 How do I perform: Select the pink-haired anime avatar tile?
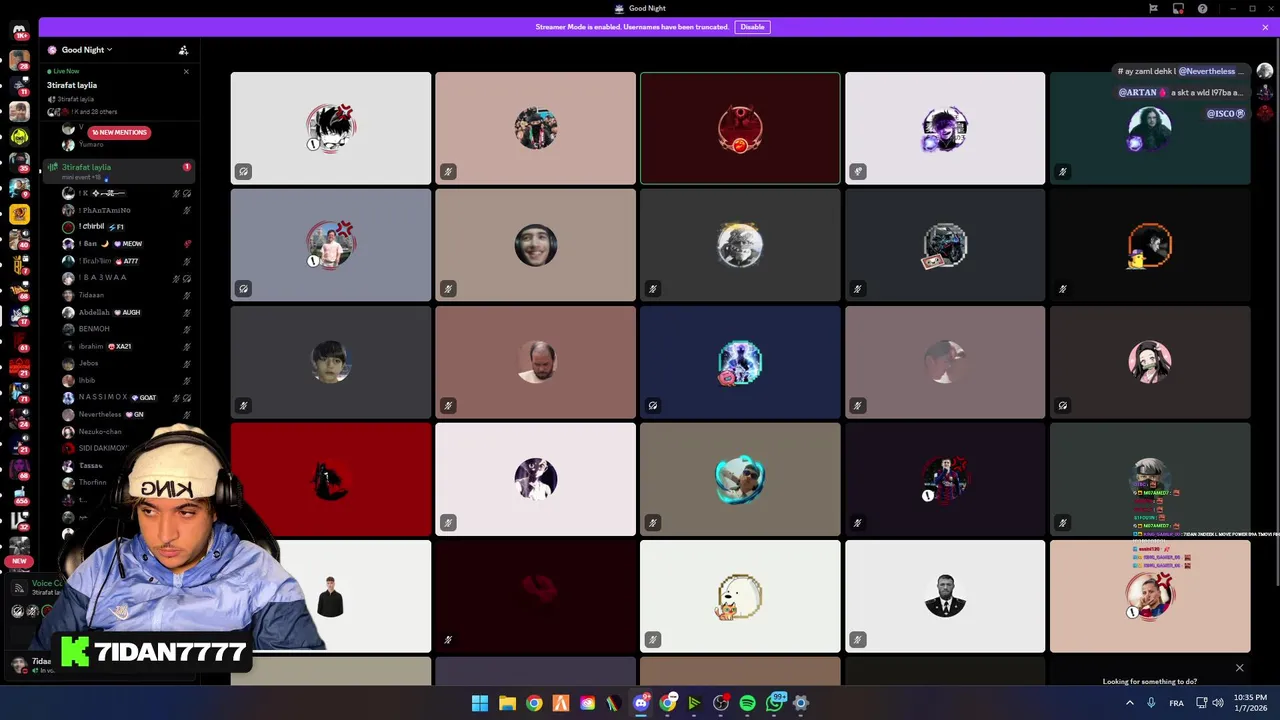(1150, 362)
